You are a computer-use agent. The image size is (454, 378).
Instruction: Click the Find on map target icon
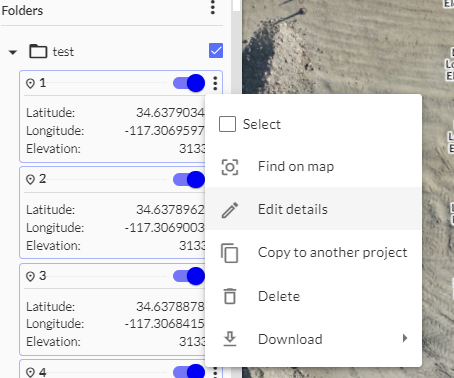click(230, 167)
